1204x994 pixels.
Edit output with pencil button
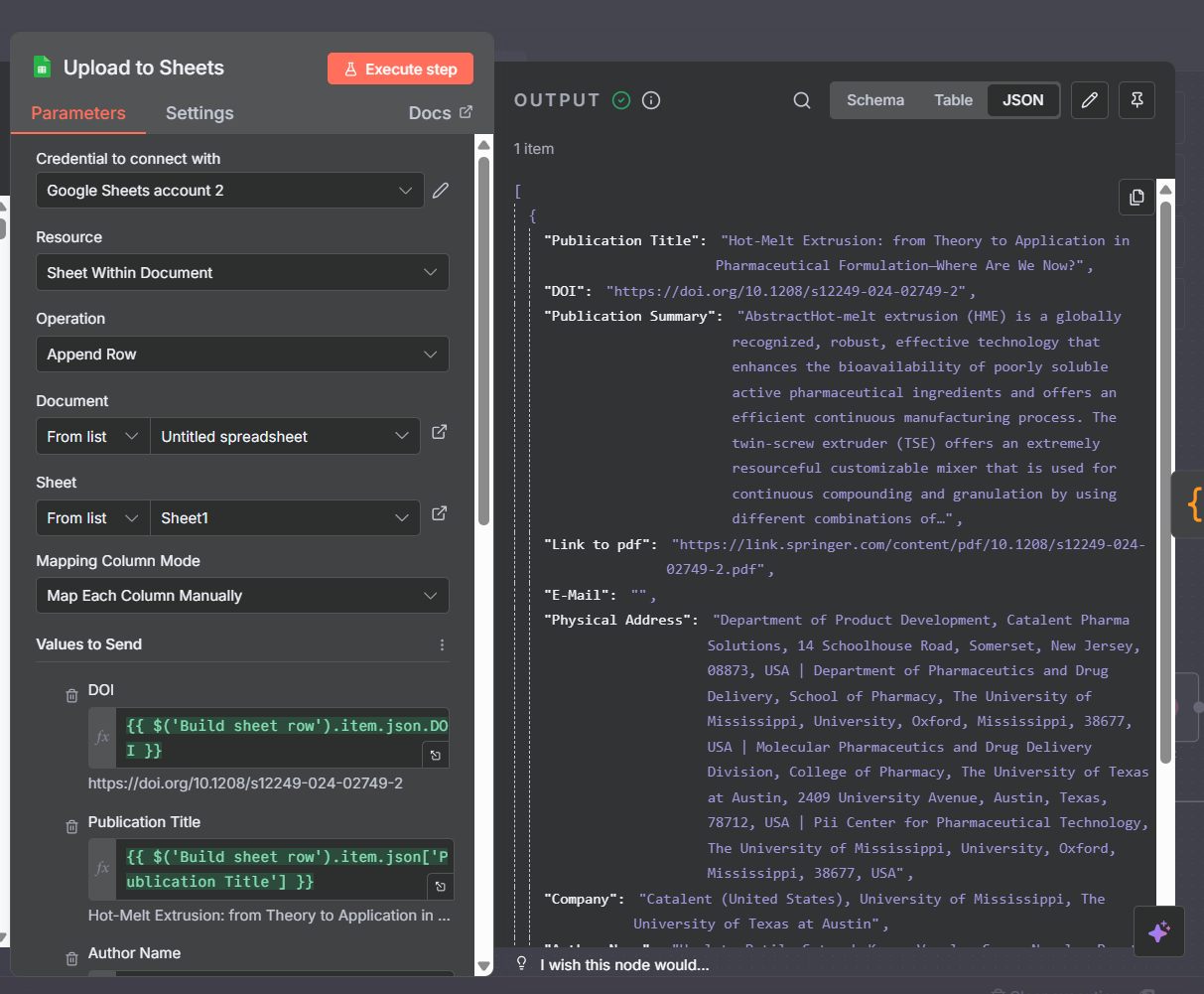(1090, 100)
